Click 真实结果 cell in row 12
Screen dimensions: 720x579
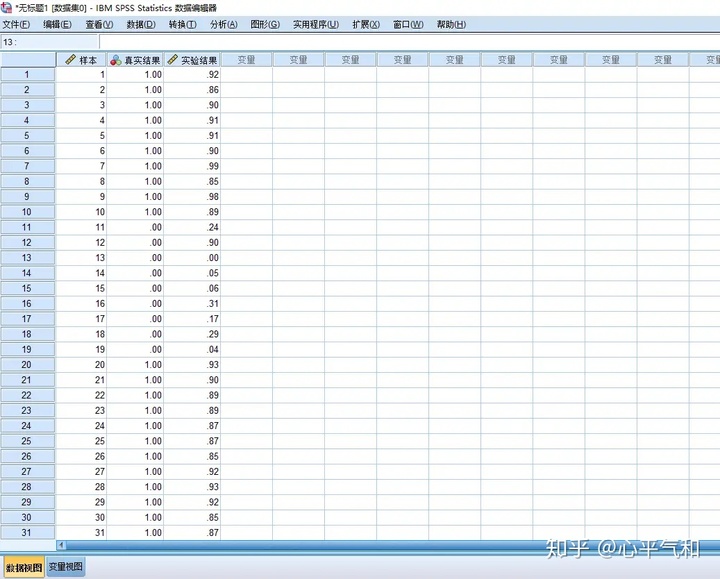(135, 242)
